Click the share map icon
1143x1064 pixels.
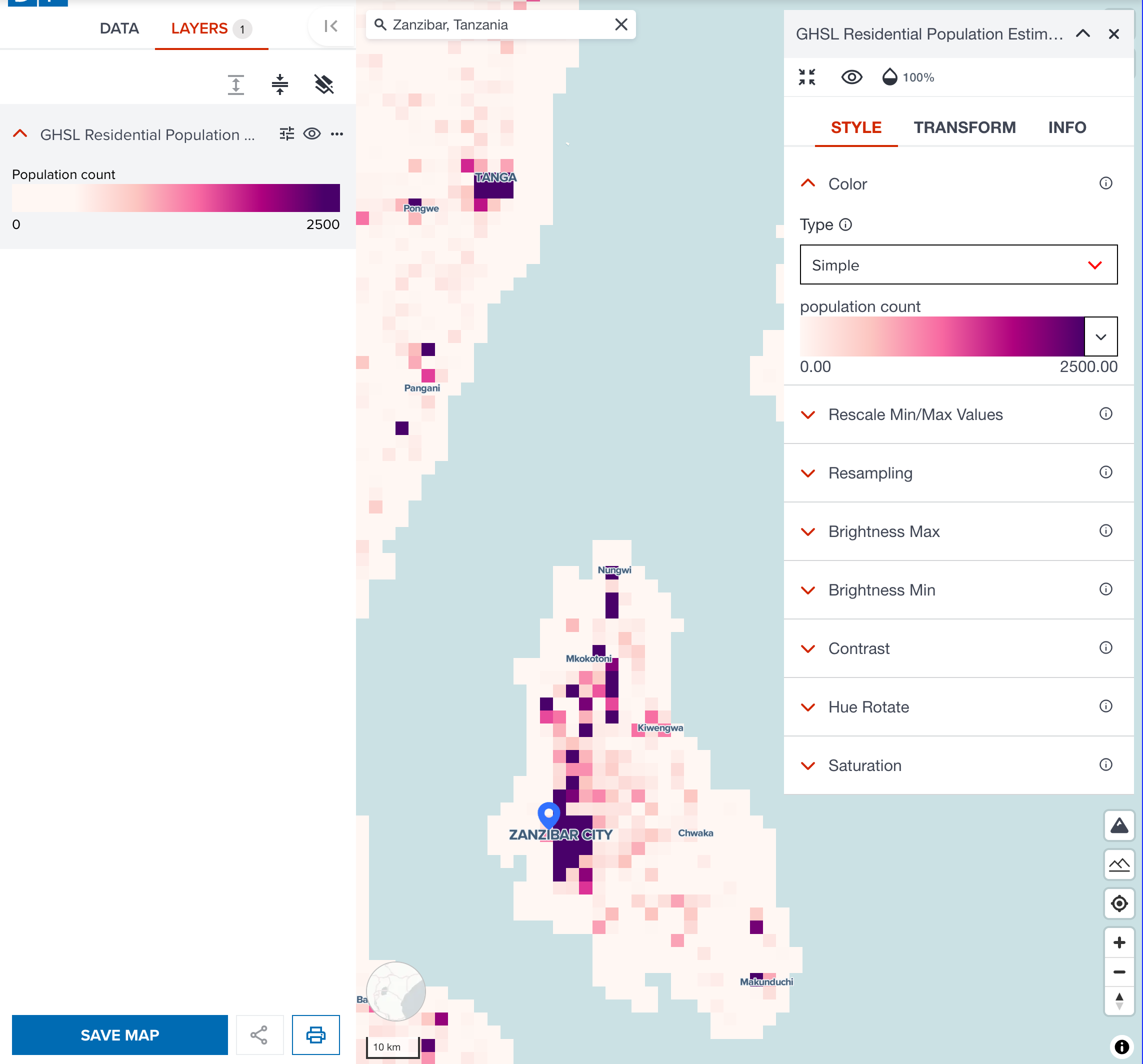[259, 1034]
